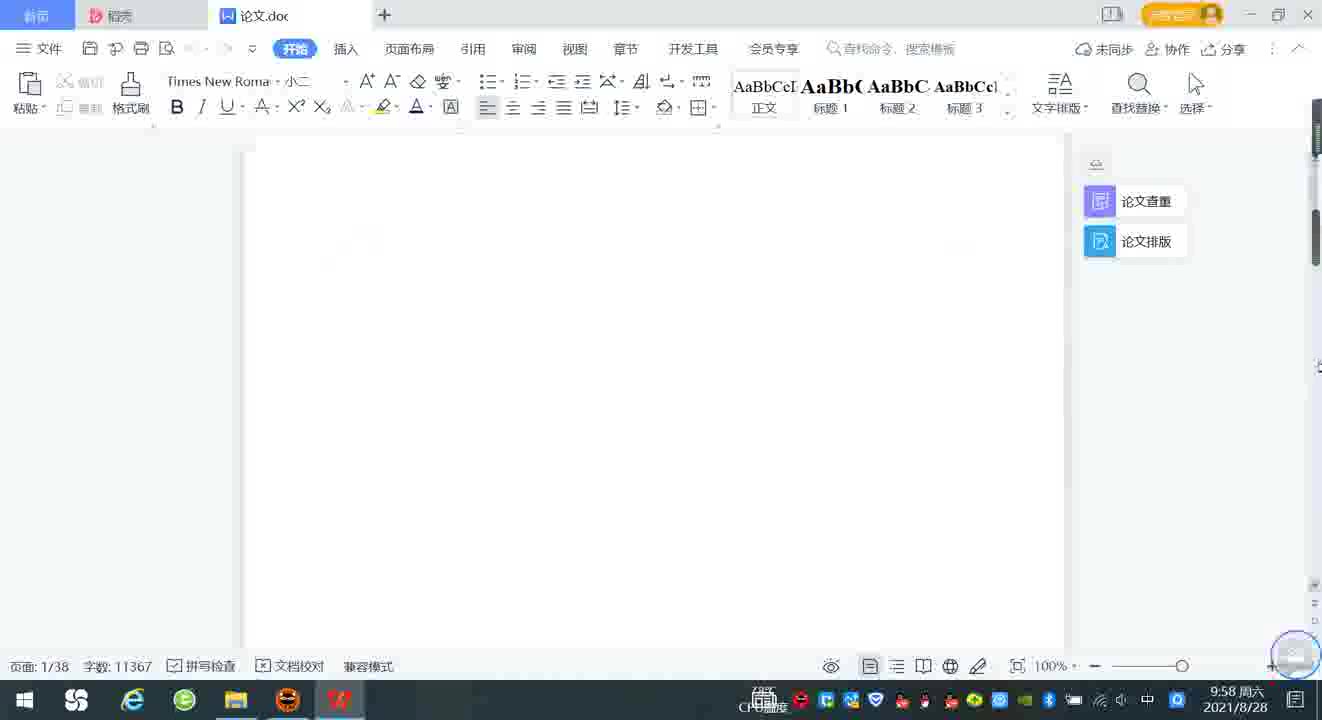Switch to the 审阅 tab
Image resolution: width=1322 pixels, height=720 pixels.
point(524,48)
